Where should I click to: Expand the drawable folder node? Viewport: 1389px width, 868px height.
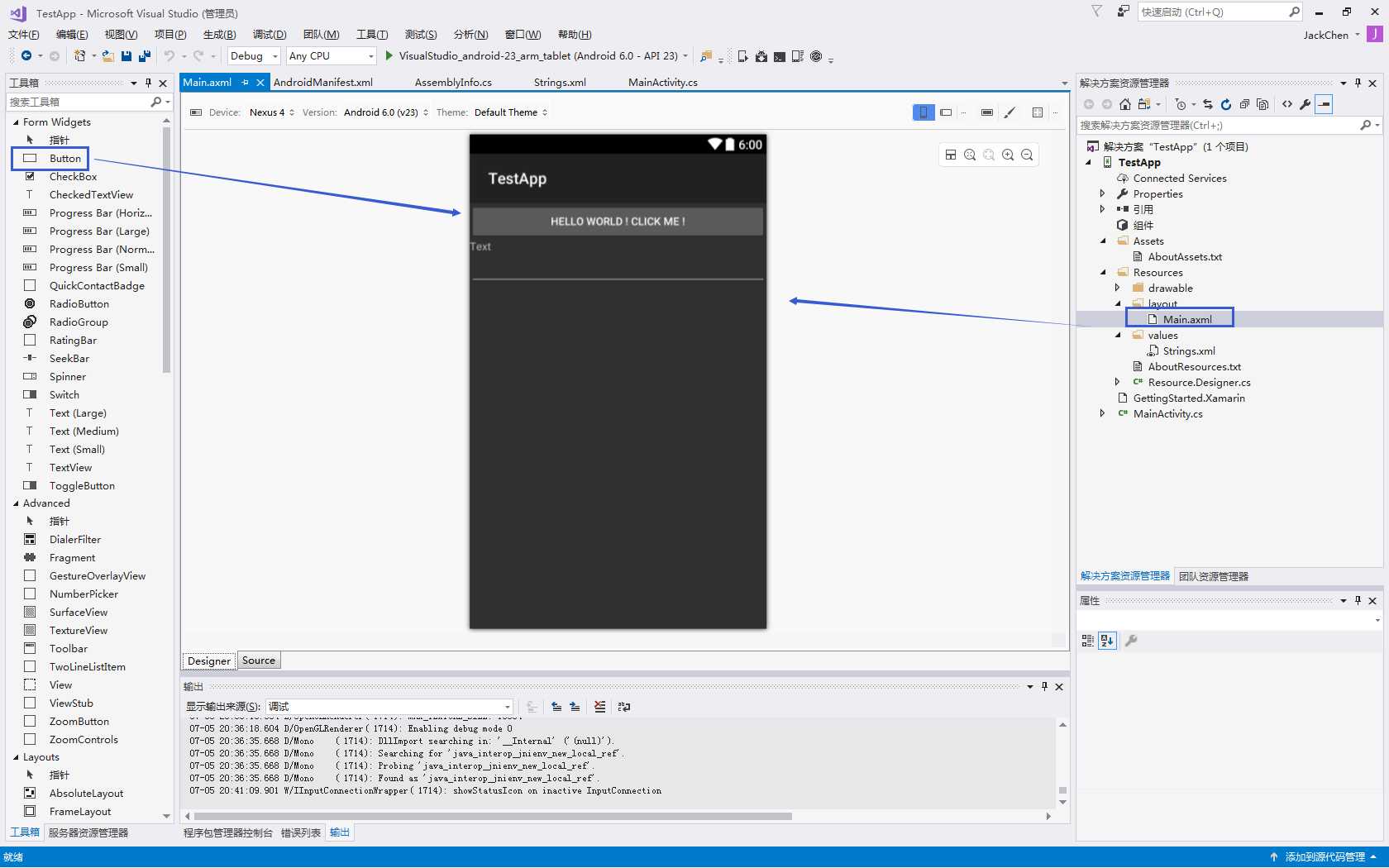coord(1117,288)
